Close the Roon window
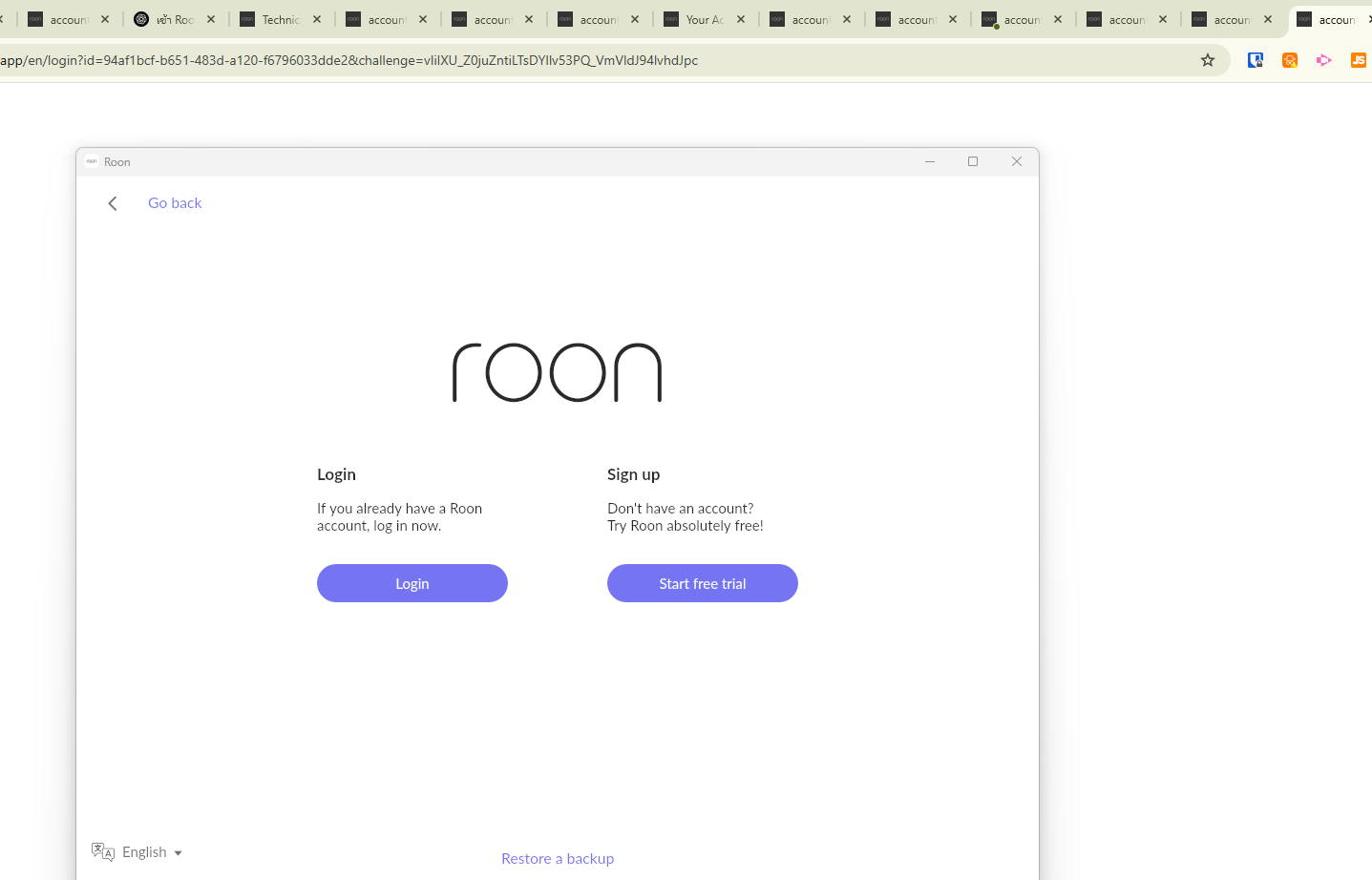This screenshot has height=880, width=1372. 1017,161
